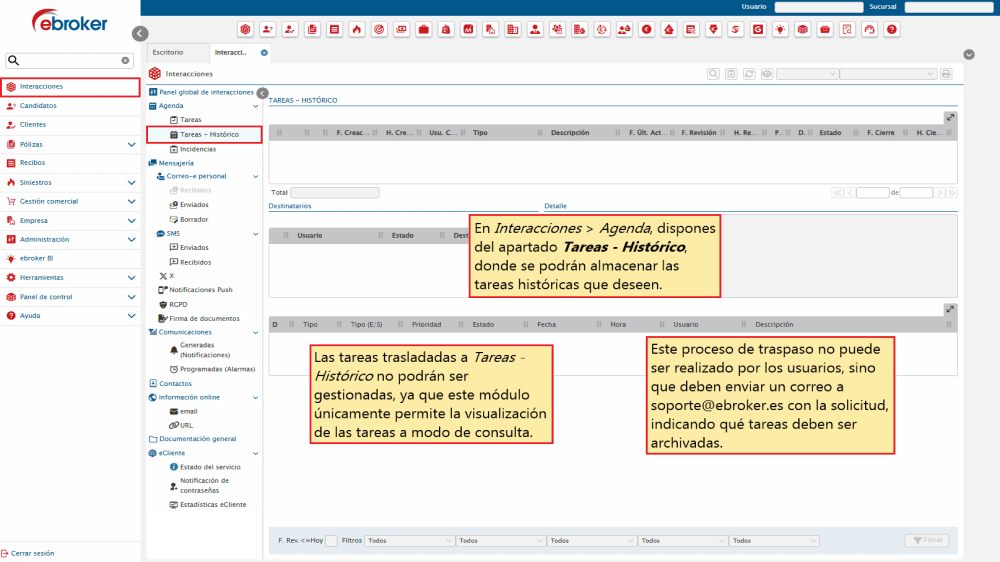This screenshot has height=562, width=1000.
Task: Select the Interacci.. tab
Action: point(231,52)
